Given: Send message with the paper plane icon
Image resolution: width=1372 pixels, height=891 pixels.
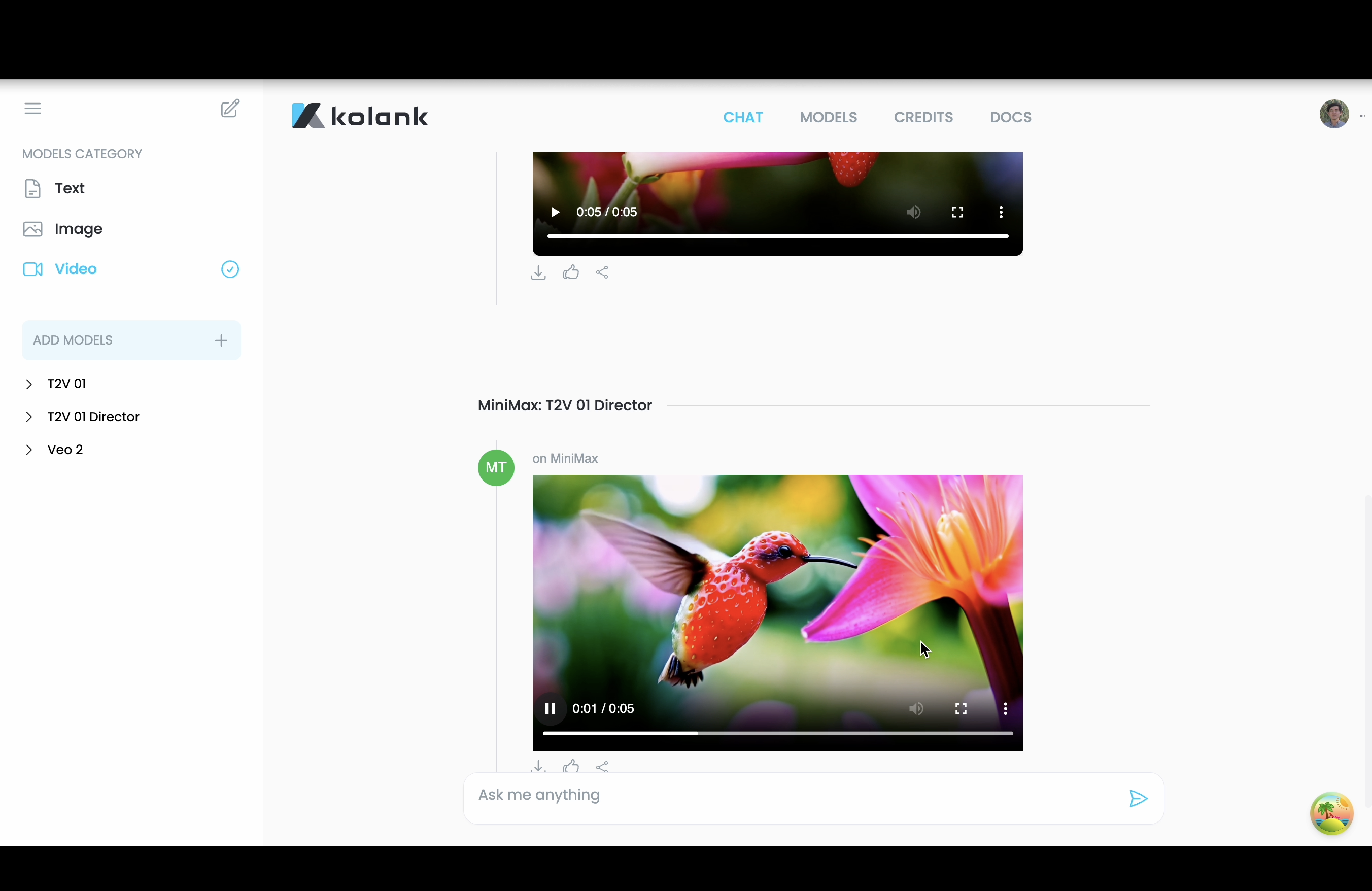Looking at the screenshot, I should coord(1138,798).
